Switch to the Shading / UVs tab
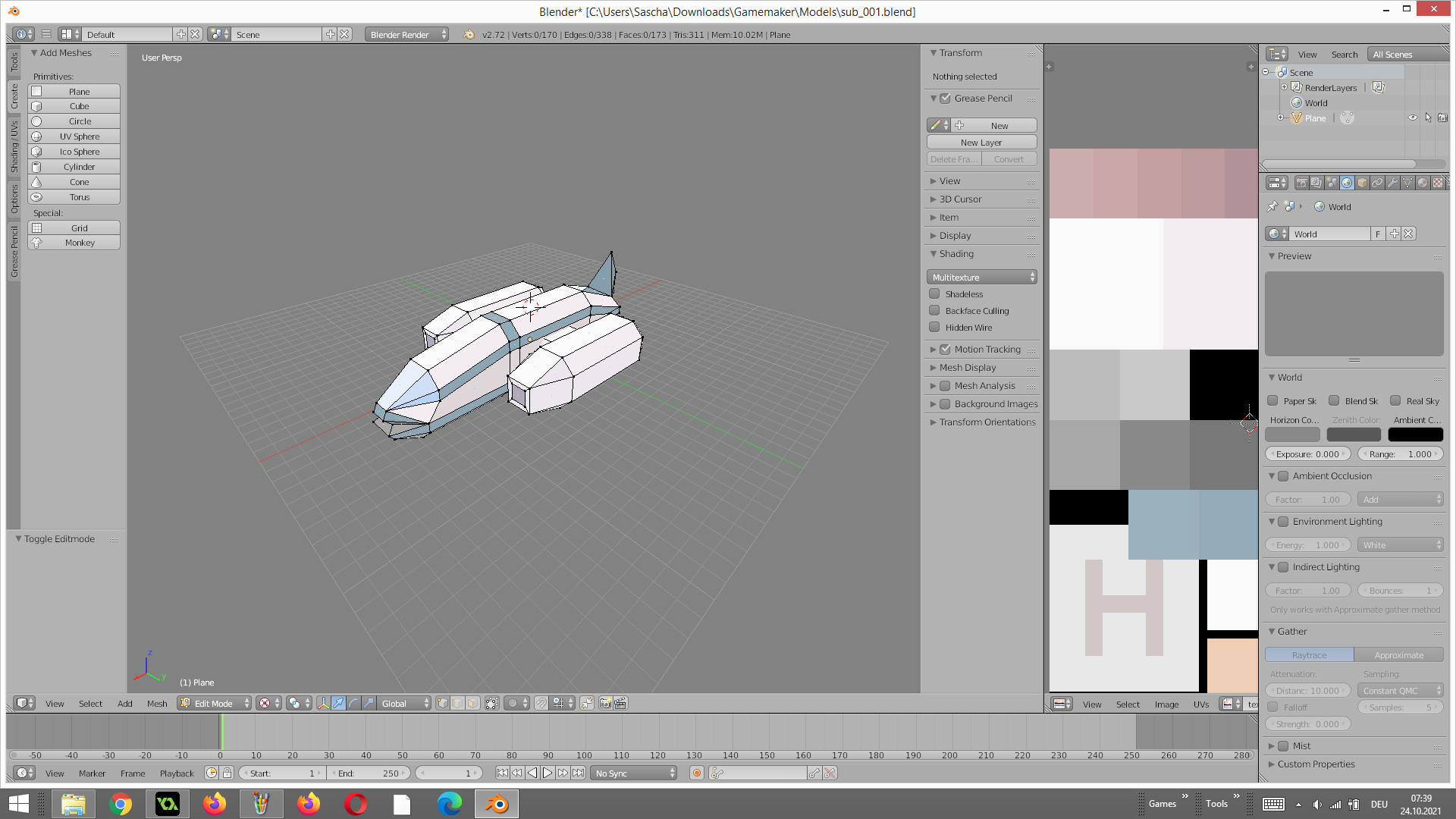The width and height of the screenshot is (1456, 819). click(x=14, y=146)
